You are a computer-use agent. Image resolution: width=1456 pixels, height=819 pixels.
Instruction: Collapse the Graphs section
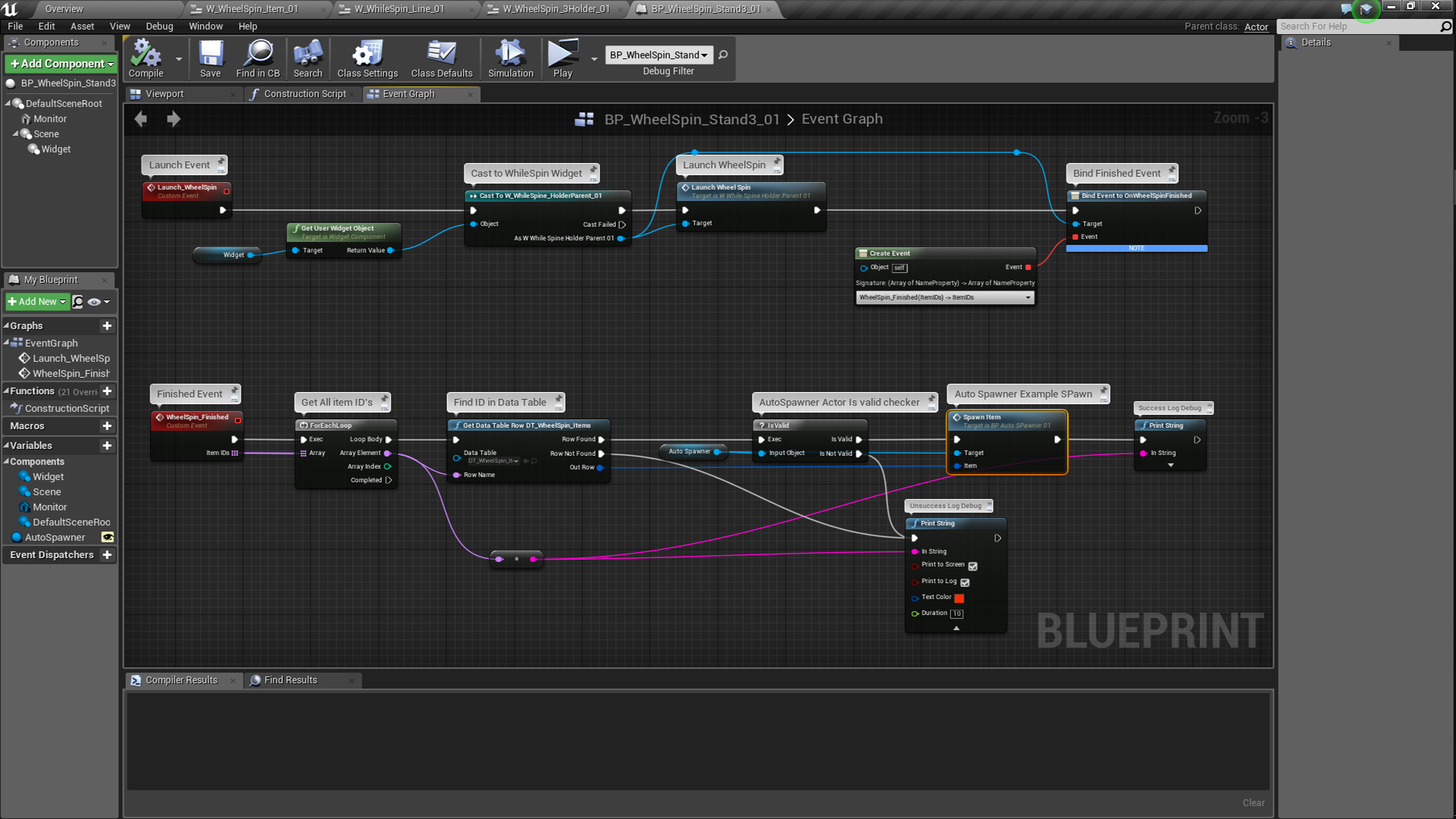[7, 325]
